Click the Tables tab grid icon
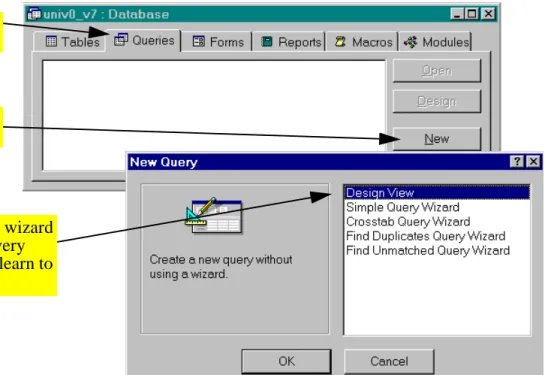Viewport: 545px width, 375px height. pos(51,42)
